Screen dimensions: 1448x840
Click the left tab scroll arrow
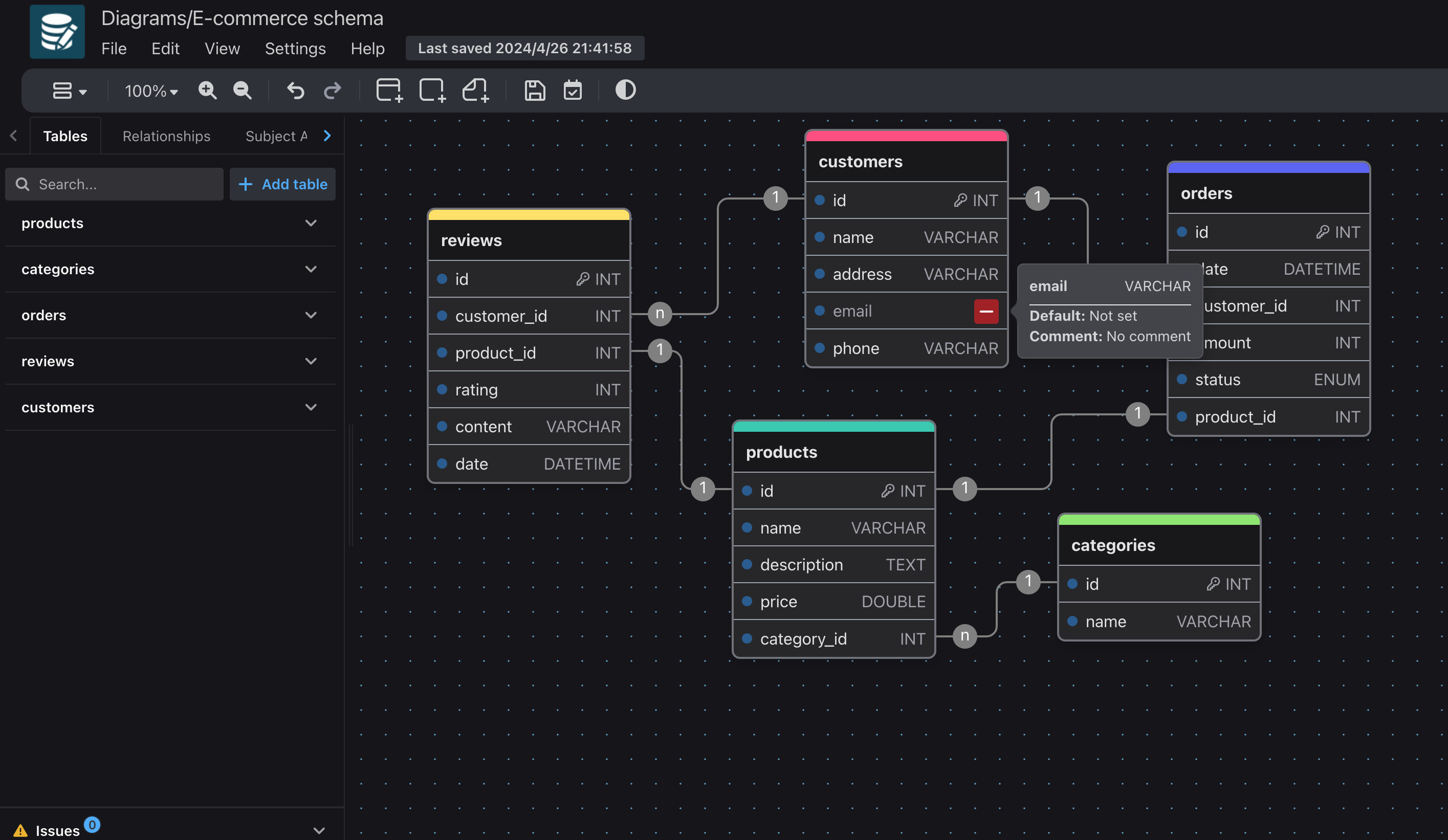[13, 136]
